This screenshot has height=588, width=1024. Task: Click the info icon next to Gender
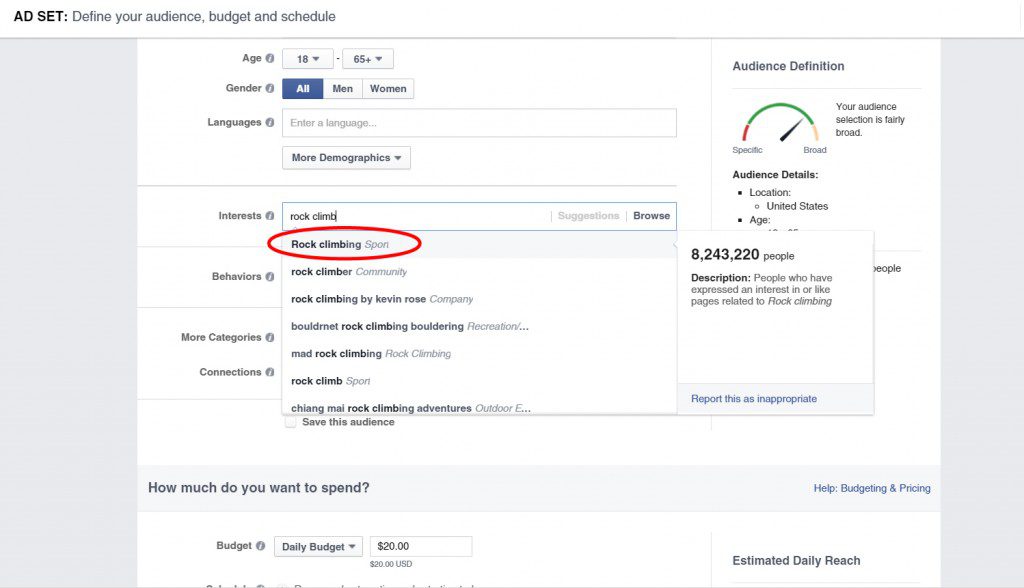point(270,88)
